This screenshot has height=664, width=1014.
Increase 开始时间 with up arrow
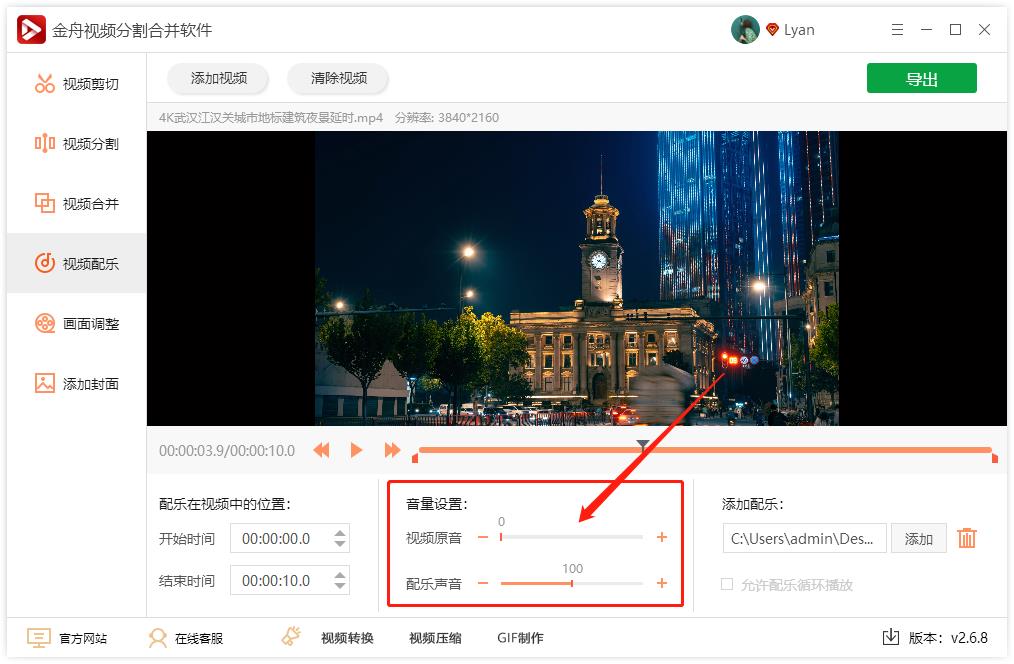(x=340, y=533)
